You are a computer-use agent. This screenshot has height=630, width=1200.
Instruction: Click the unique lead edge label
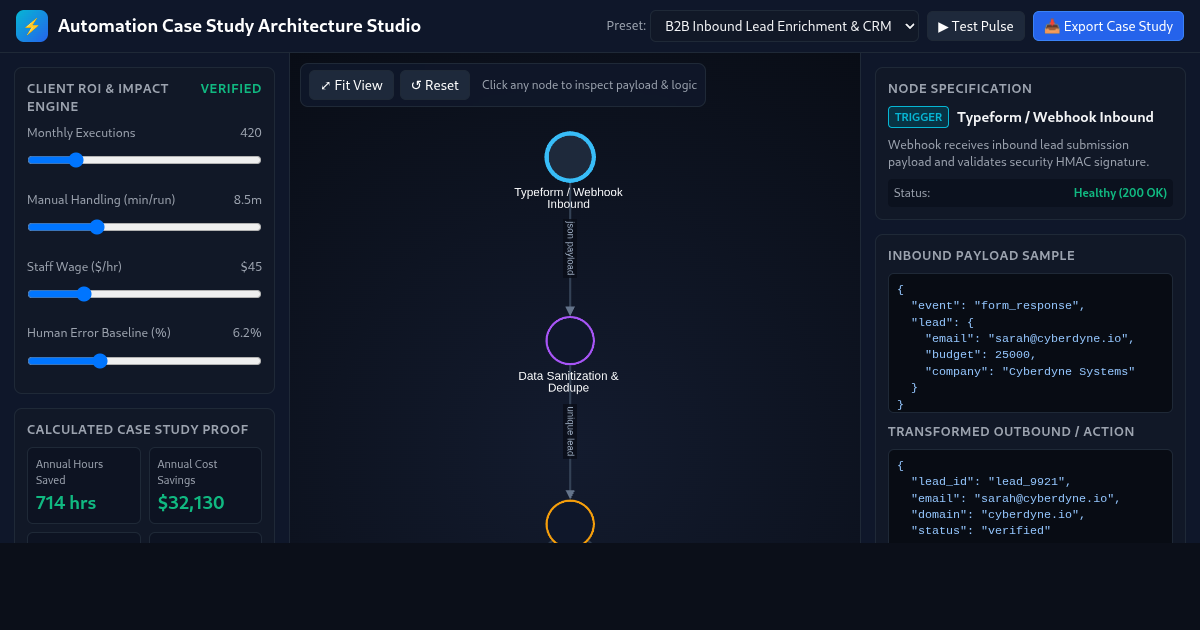click(x=570, y=431)
